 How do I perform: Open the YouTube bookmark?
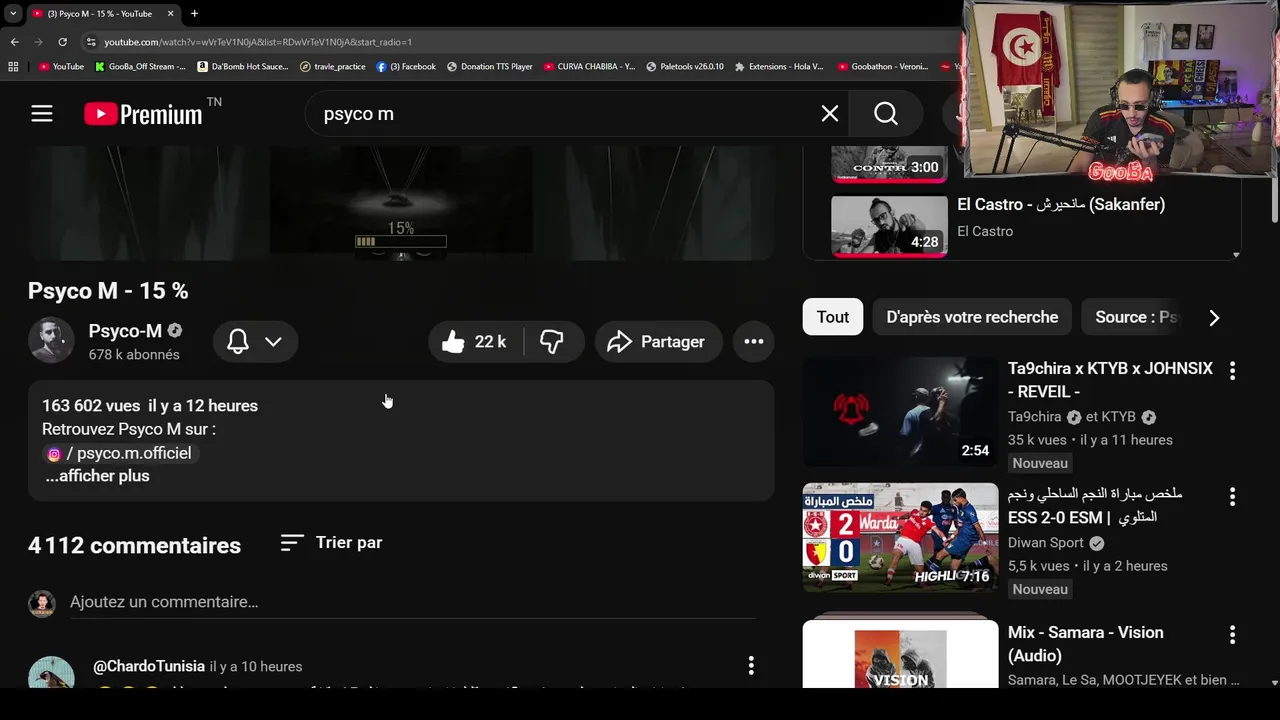pyautogui.click(x=61, y=67)
